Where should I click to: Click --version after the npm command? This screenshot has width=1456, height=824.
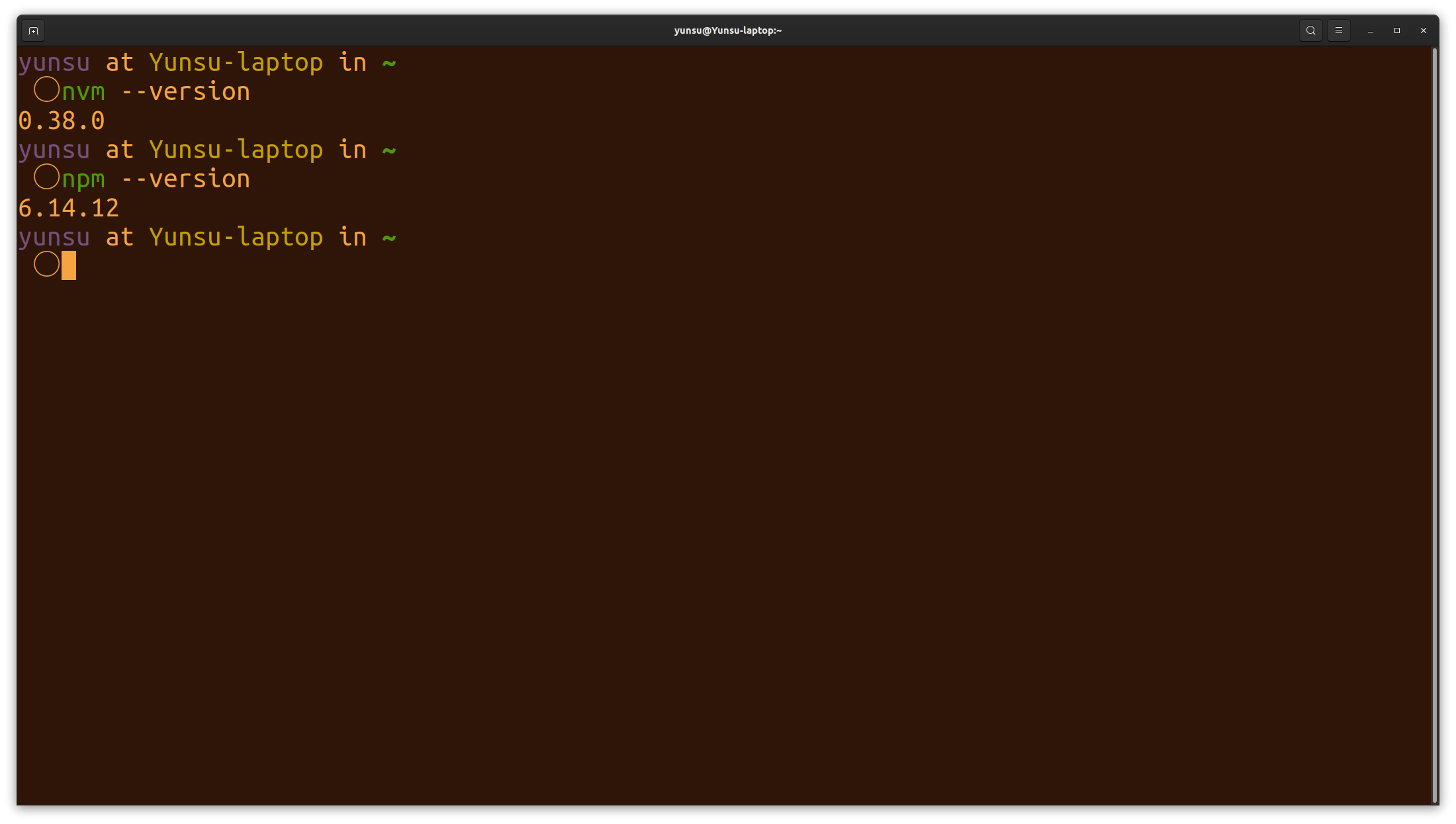pyautogui.click(x=185, y=179)
